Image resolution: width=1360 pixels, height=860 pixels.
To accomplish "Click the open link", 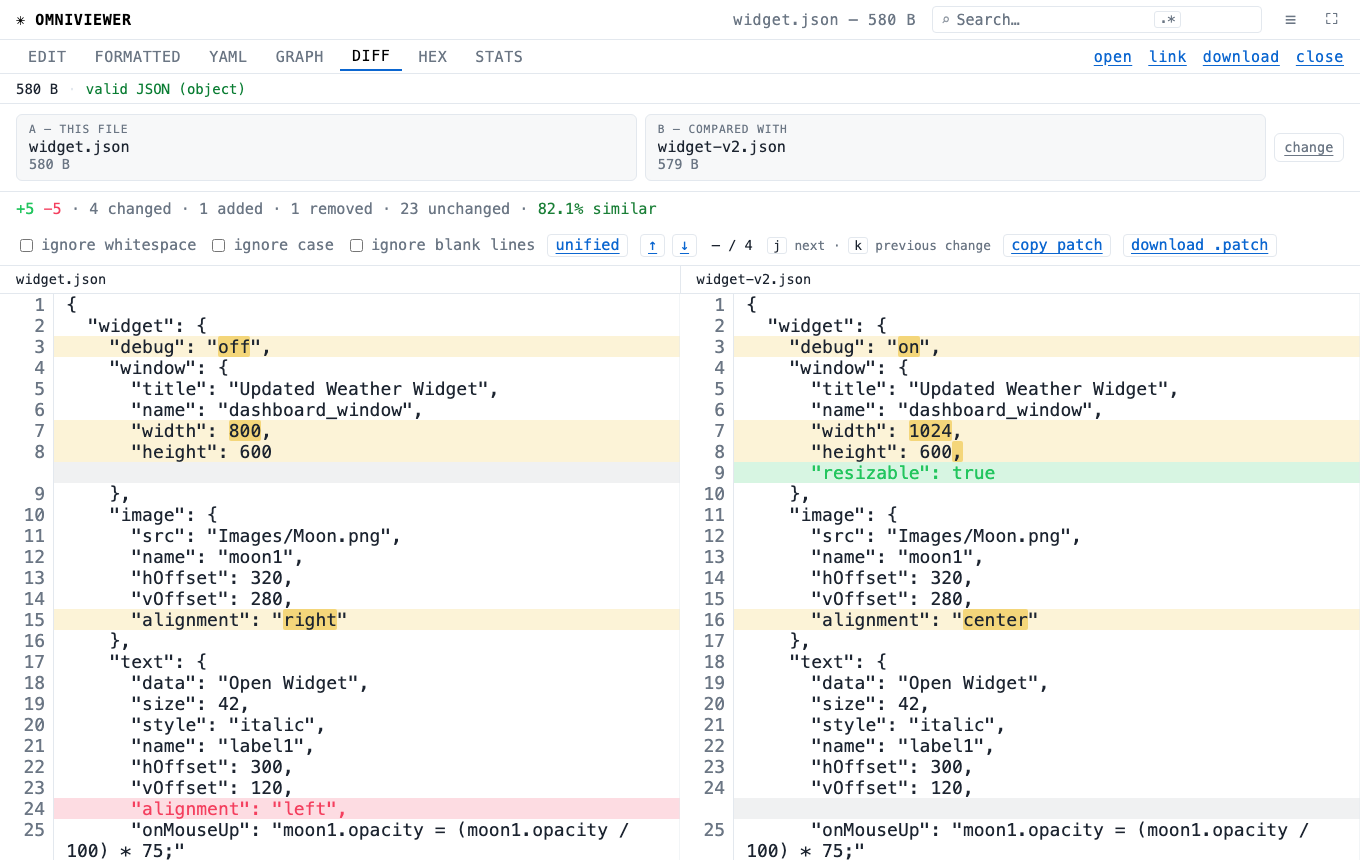I will [1113, 57].
